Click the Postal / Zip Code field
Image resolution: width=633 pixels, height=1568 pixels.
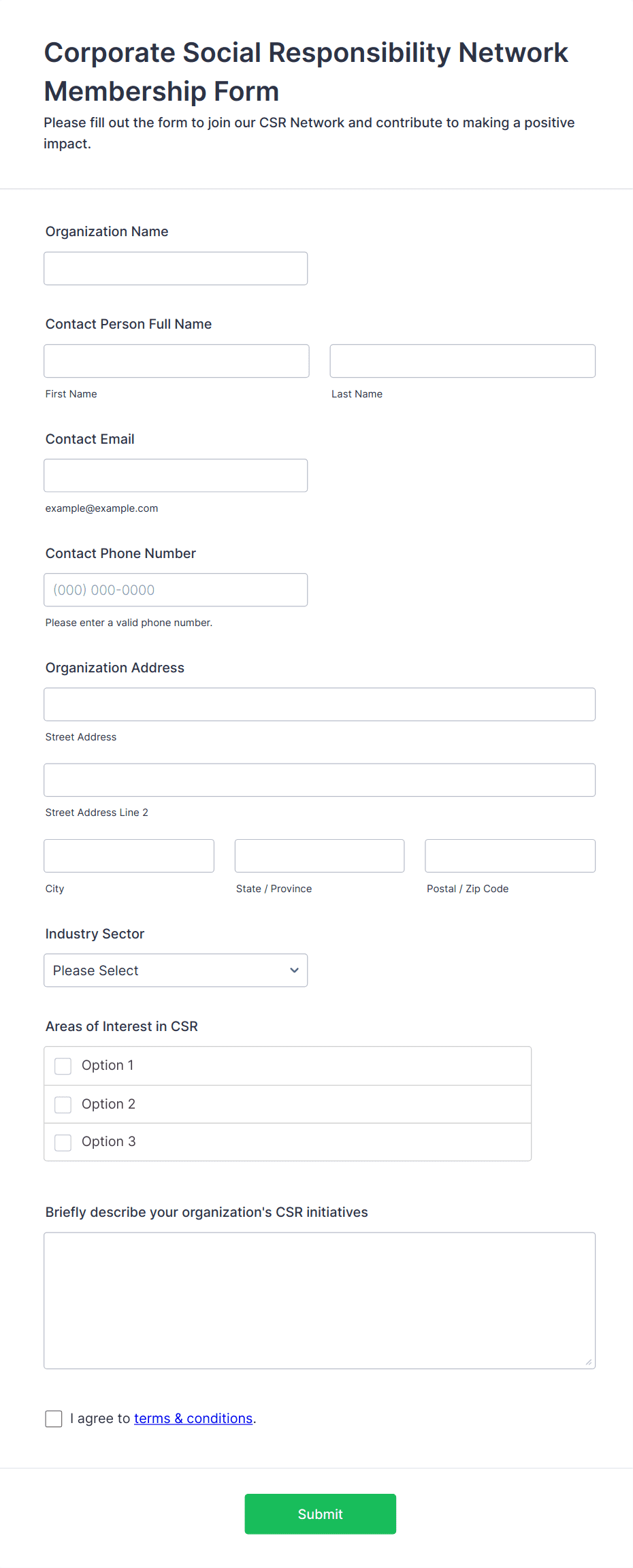click(x=510, y=855)
